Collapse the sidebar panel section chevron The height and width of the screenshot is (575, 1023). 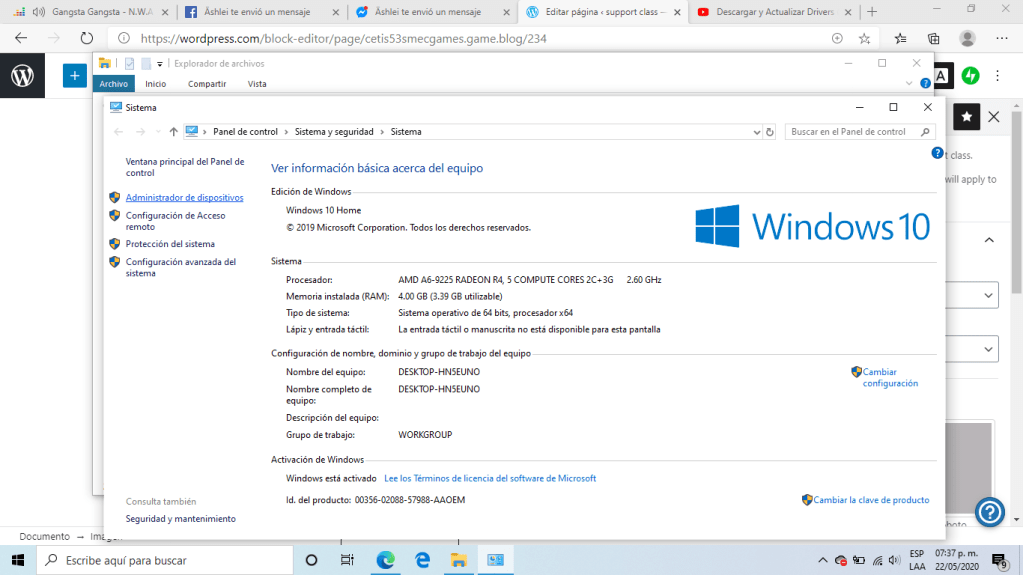(x=989, y=240)
